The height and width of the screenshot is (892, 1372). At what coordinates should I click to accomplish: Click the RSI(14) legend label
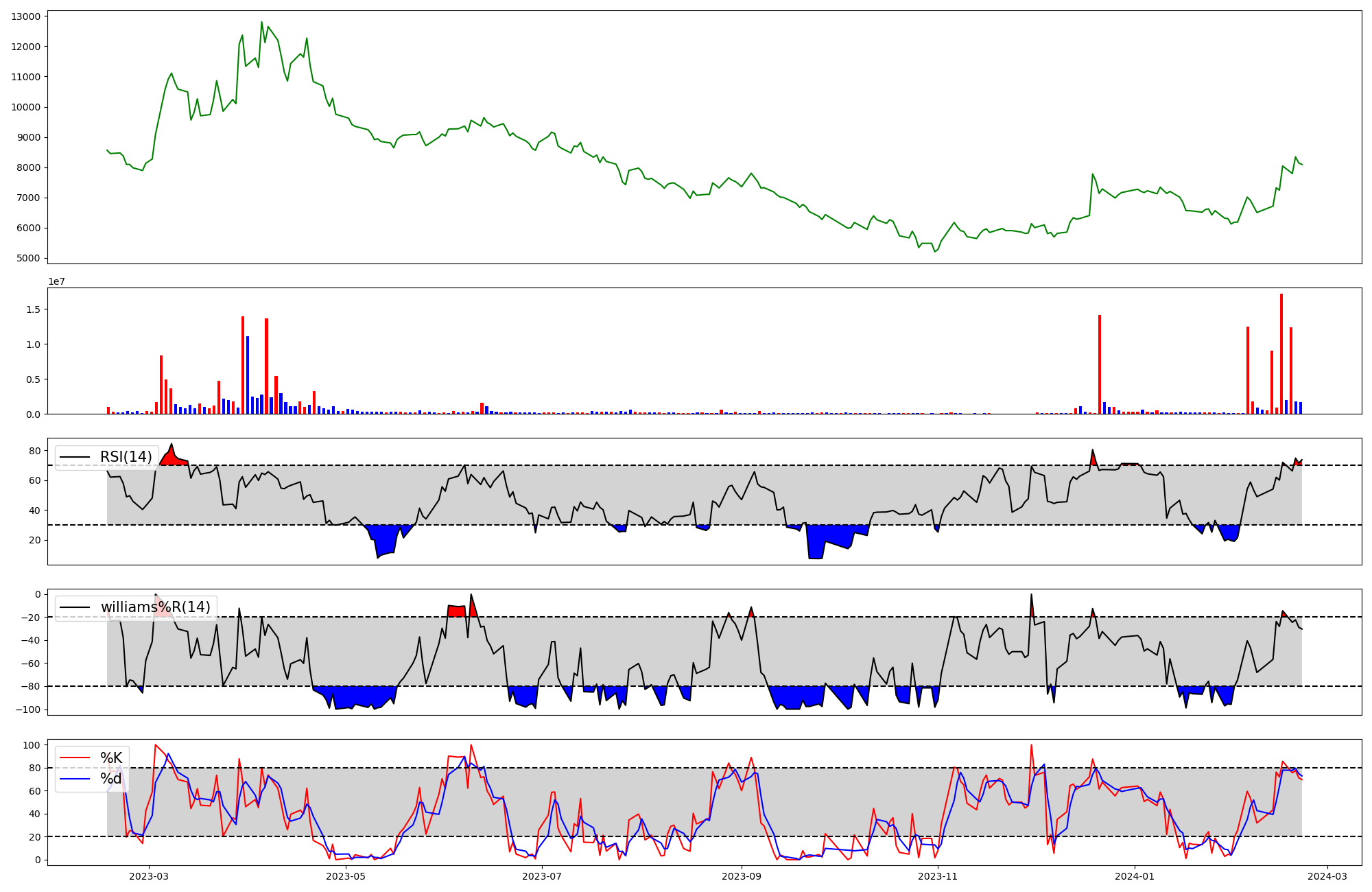[x=126, y=457]
